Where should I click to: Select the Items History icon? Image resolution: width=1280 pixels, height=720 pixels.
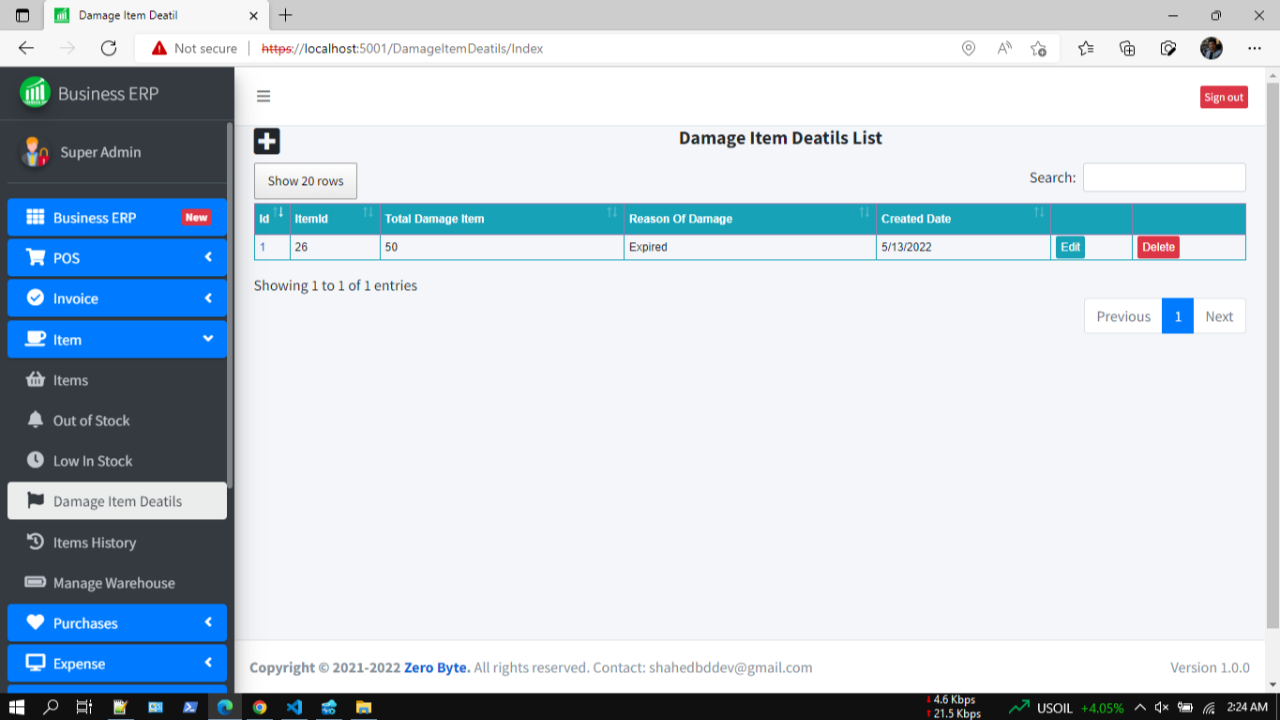[x=37, y=542]
